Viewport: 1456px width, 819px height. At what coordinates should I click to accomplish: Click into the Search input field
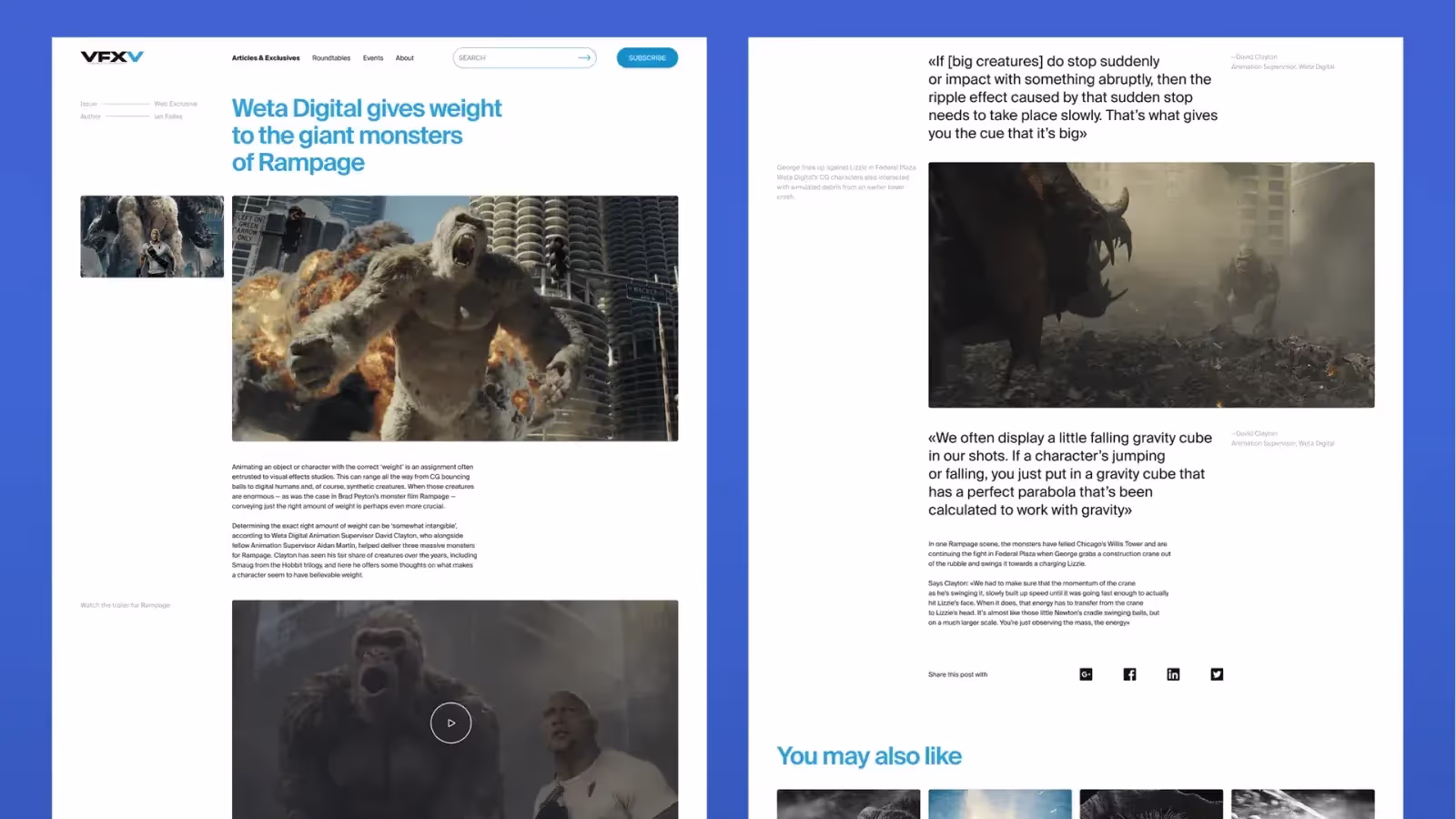pyautogui.click(x=514, y=58)
